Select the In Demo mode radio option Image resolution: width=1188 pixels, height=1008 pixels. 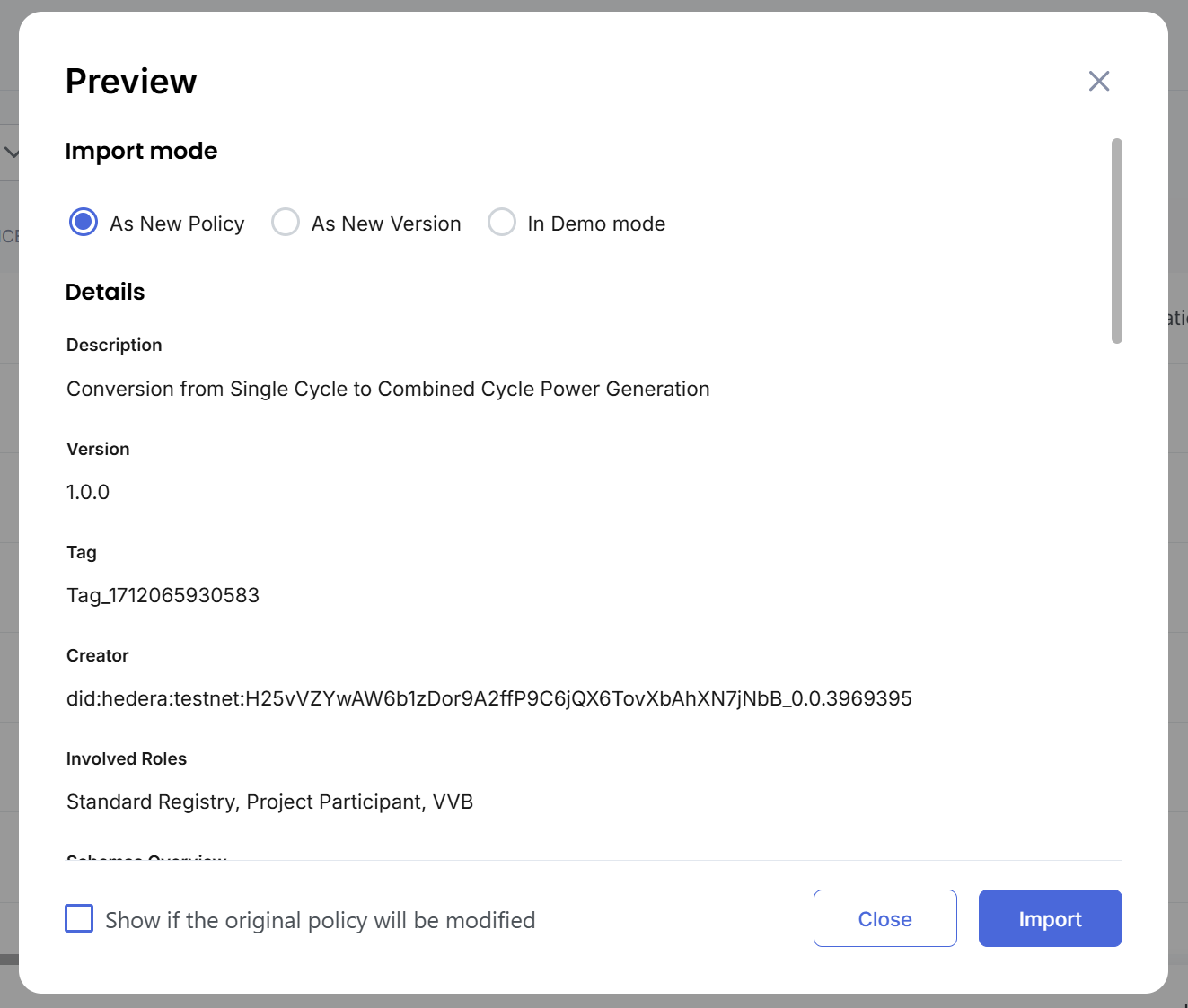point(502,222)
